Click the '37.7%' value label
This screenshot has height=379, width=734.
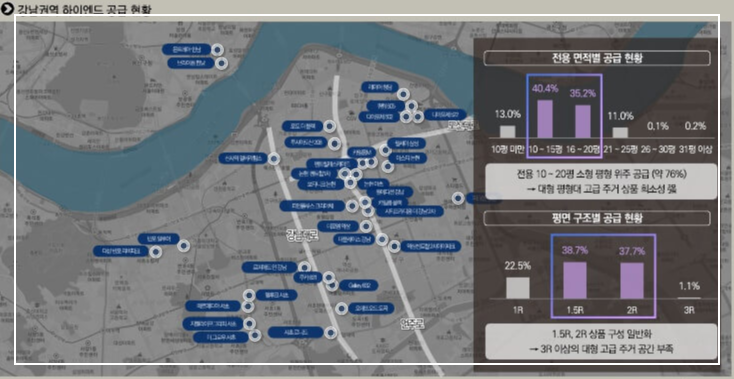click(x=632, y=251)
